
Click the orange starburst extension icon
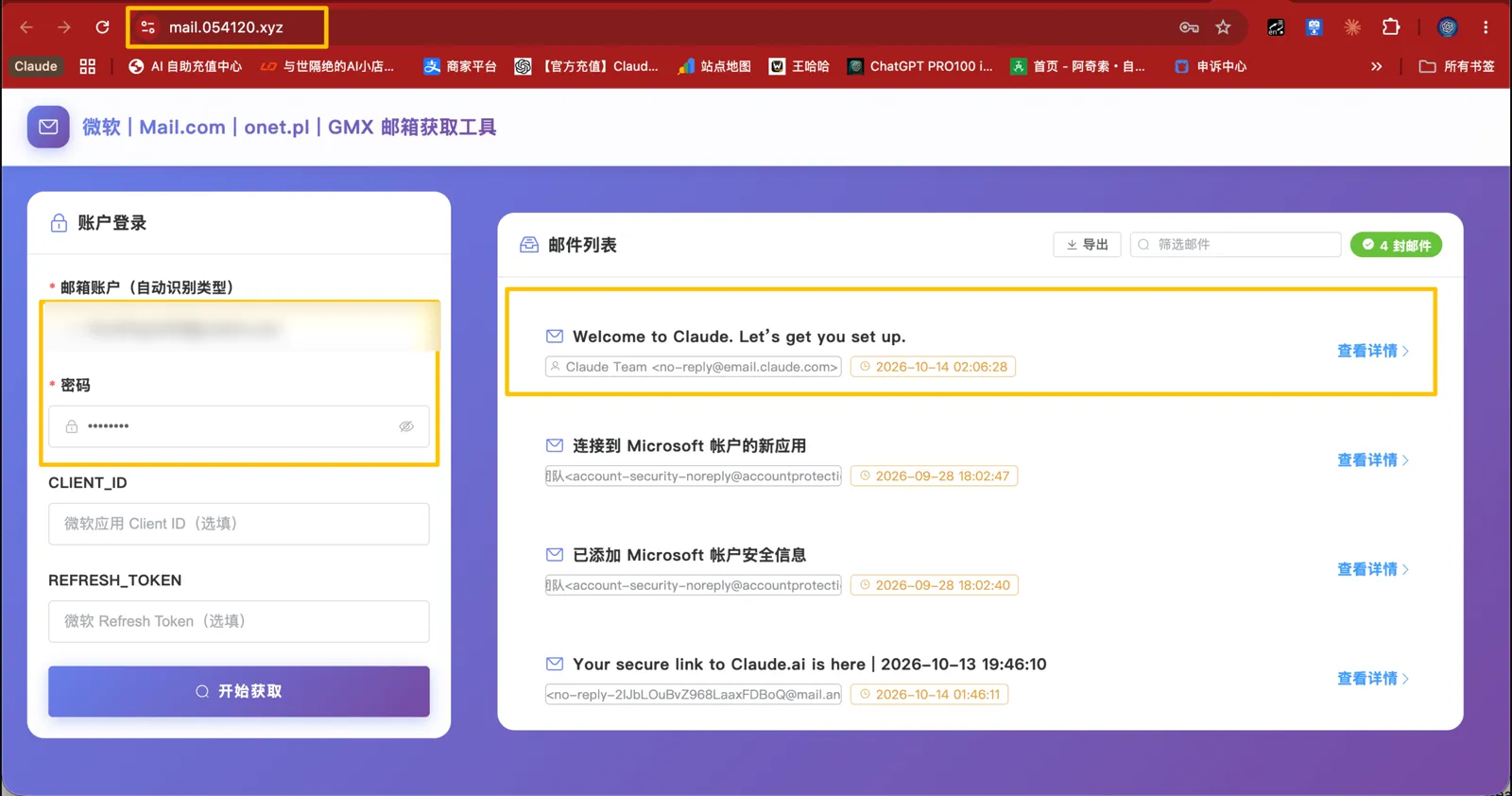pyautogui.click(x=1352, y=27)
